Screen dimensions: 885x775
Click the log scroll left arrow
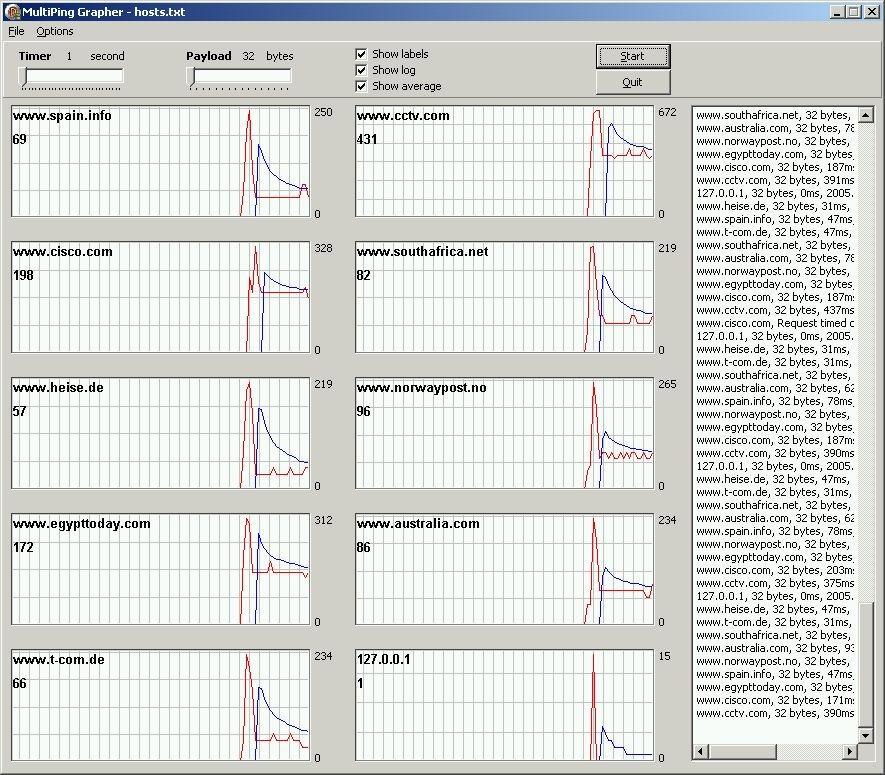tap(700, 751)
